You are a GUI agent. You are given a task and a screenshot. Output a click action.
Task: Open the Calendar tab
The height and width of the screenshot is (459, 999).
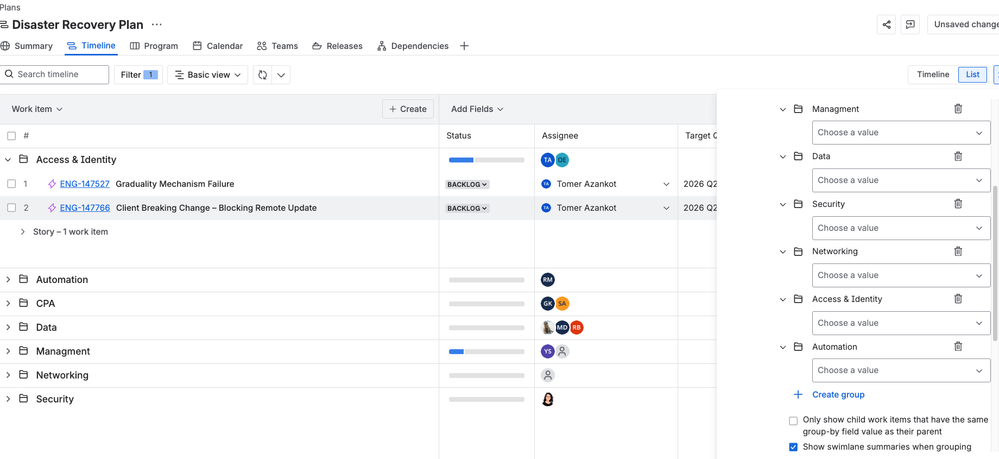coord(217,46)
